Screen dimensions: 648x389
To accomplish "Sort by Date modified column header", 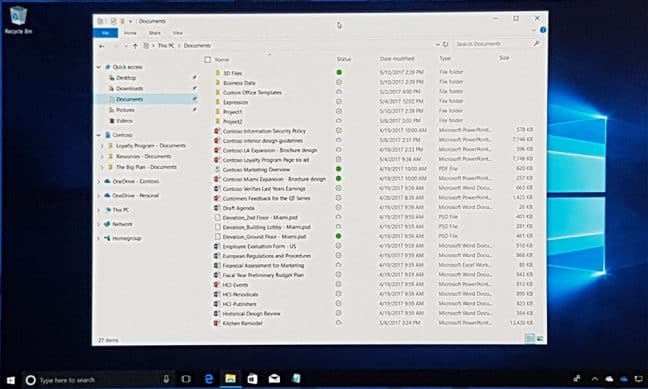I will point(397,59).
